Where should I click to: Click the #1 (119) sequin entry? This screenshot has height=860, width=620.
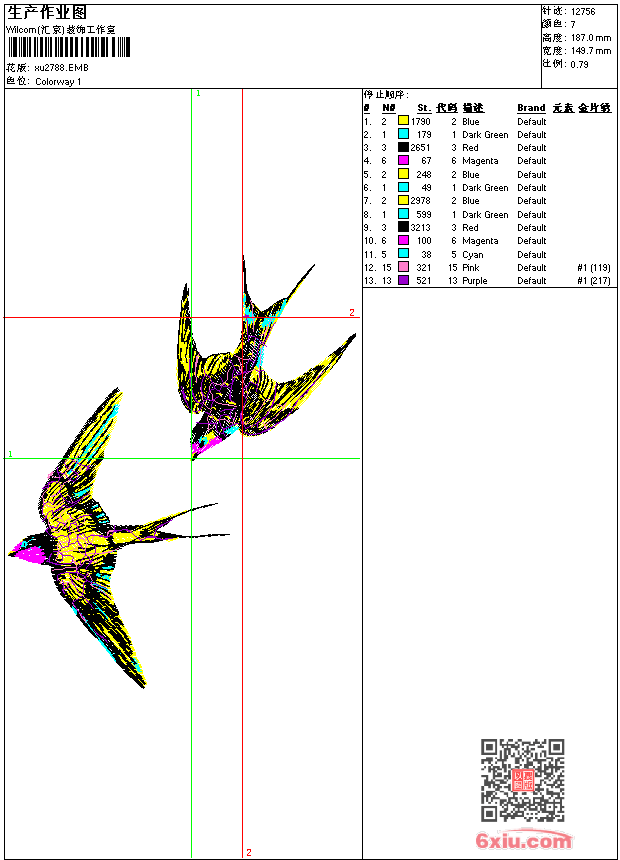[x=593, y=268]
